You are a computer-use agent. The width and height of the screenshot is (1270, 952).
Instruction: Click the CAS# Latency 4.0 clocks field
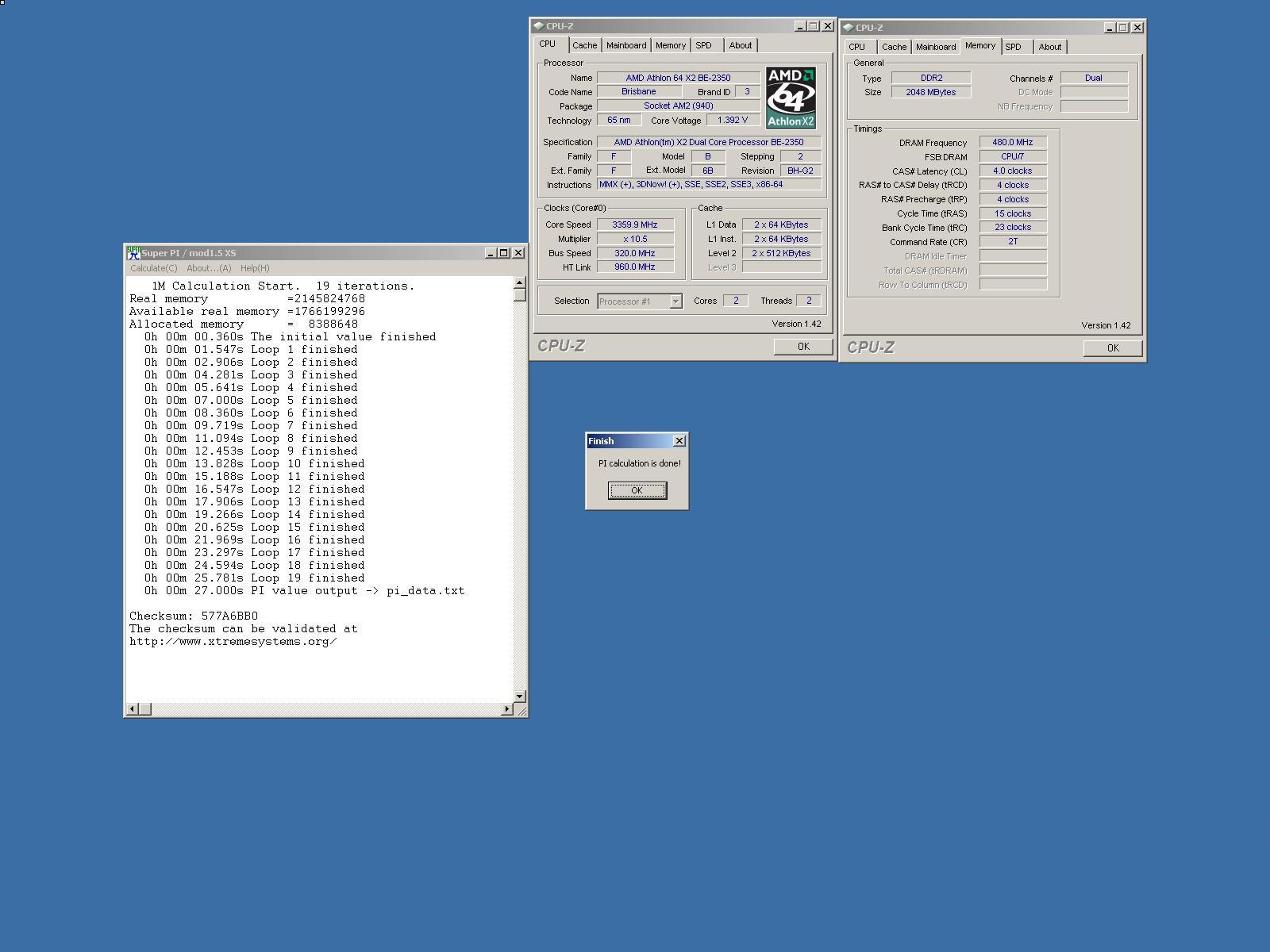coord(1013,171)
